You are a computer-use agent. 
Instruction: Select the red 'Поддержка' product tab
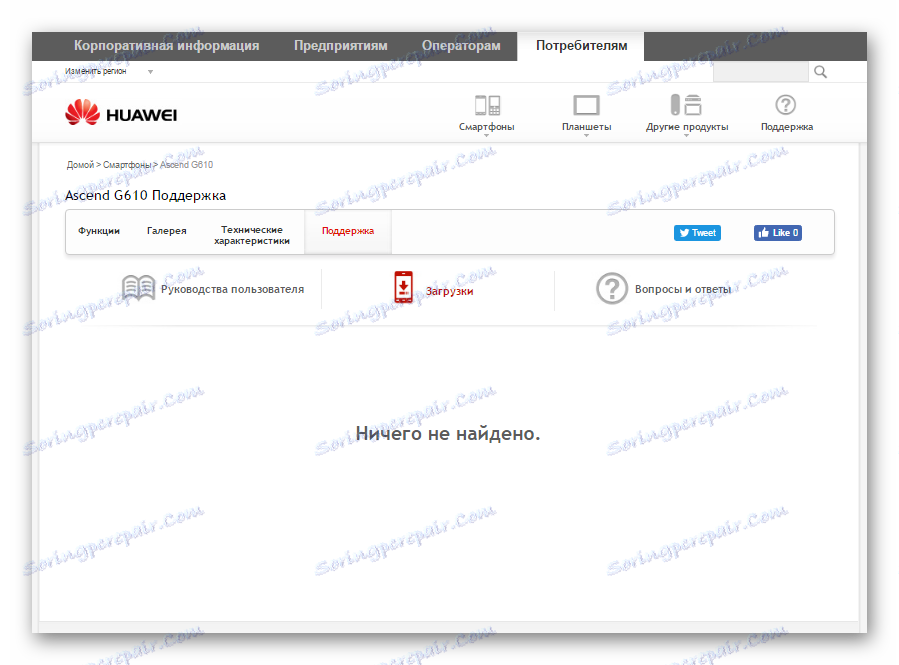point(348,231)
